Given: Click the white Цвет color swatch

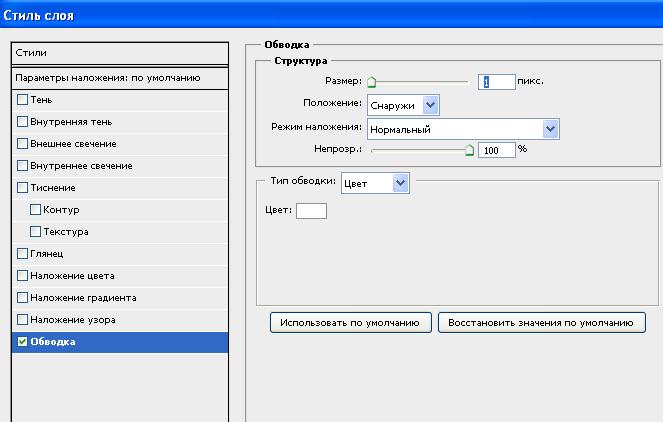Looking at the screenshot, I should pyautogui.click(x=311, y=210).
